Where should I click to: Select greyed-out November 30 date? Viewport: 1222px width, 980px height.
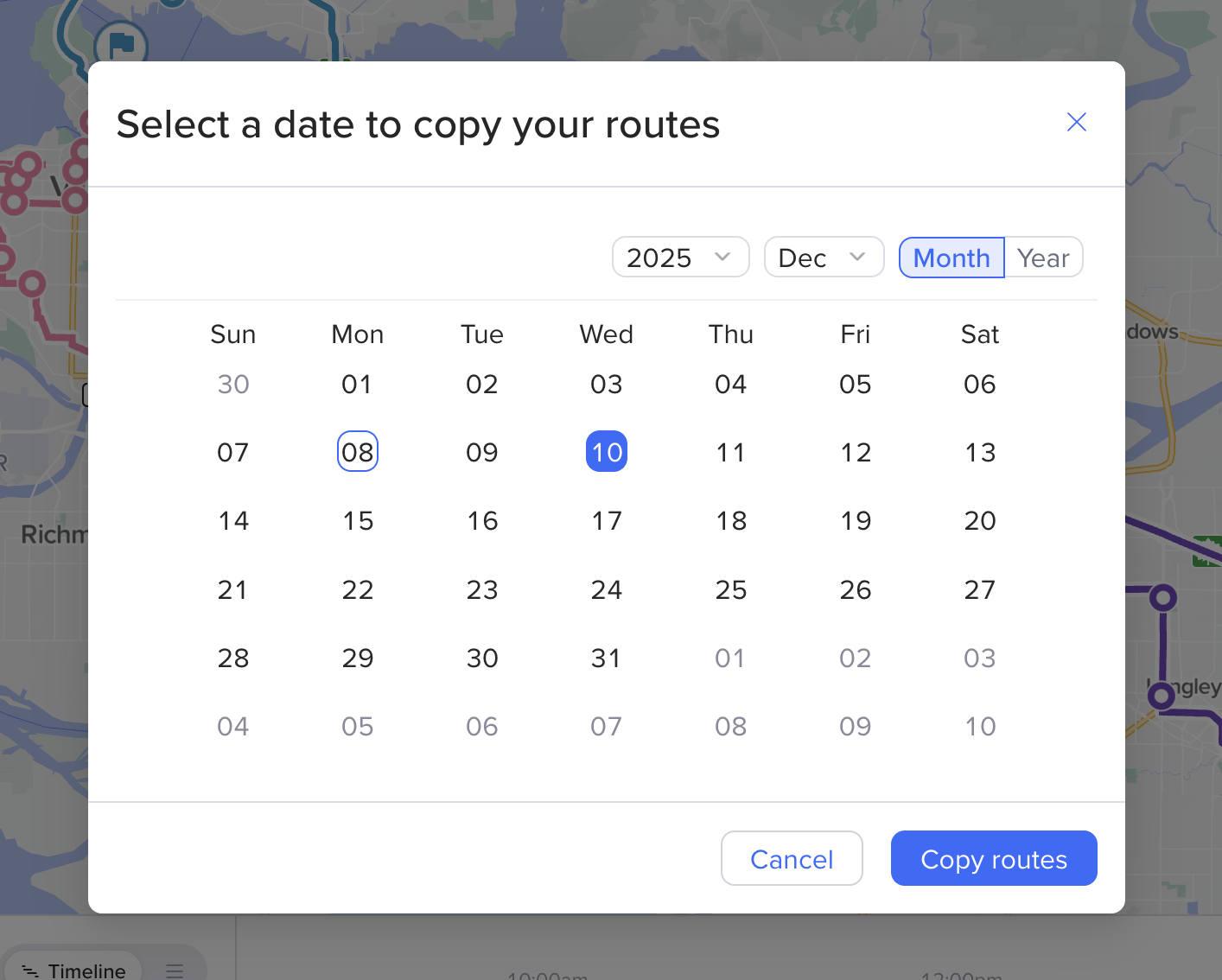coord(233,384)
